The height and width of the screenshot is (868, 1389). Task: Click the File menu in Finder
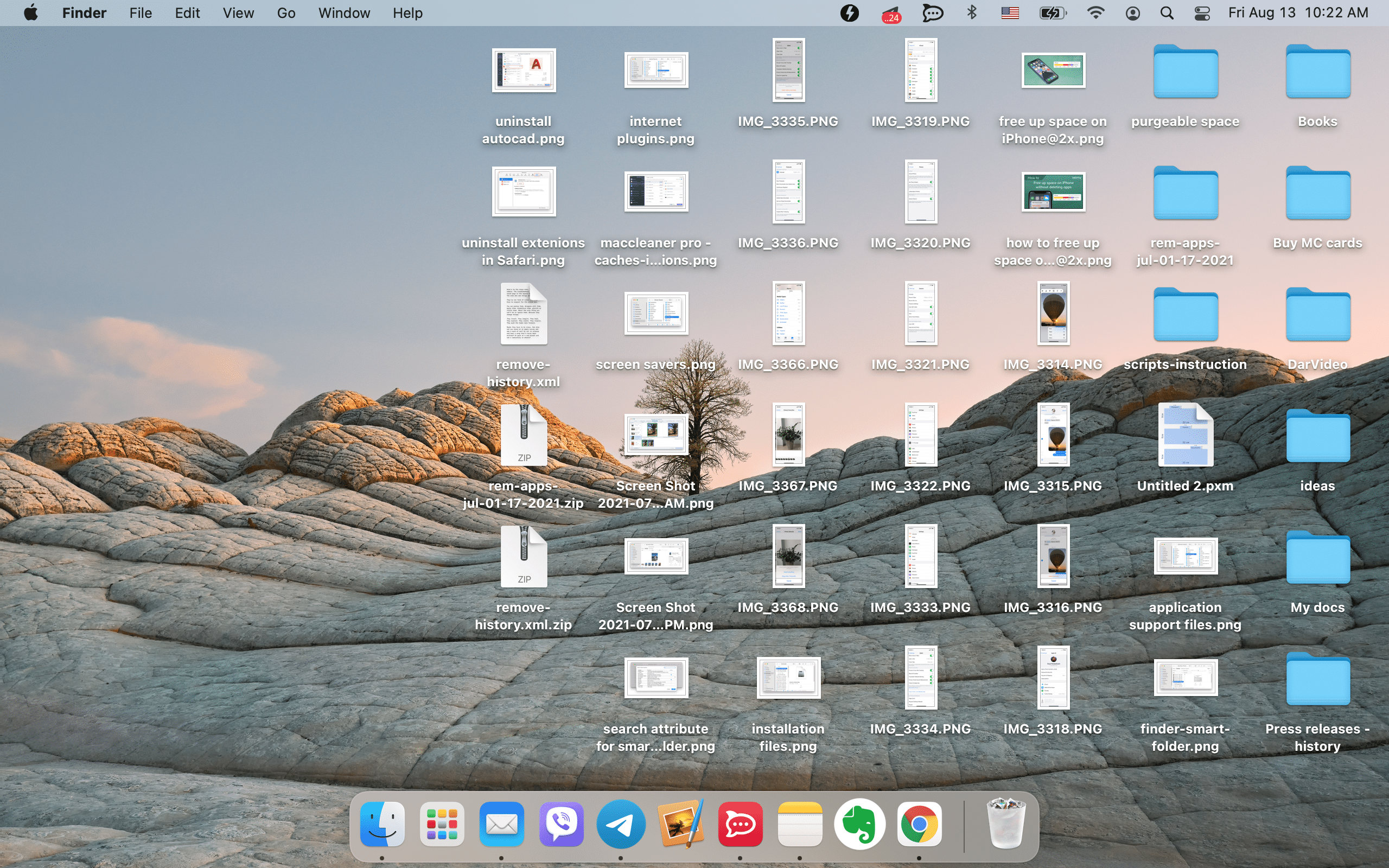pos(140,13)
